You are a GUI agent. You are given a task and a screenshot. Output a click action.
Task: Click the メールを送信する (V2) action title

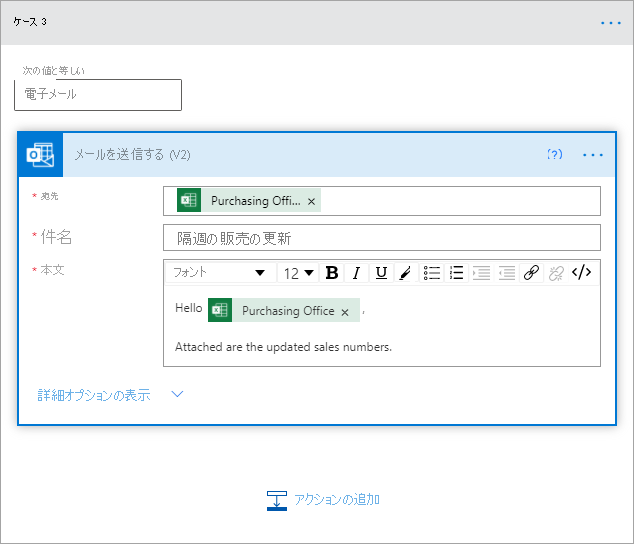132,155
